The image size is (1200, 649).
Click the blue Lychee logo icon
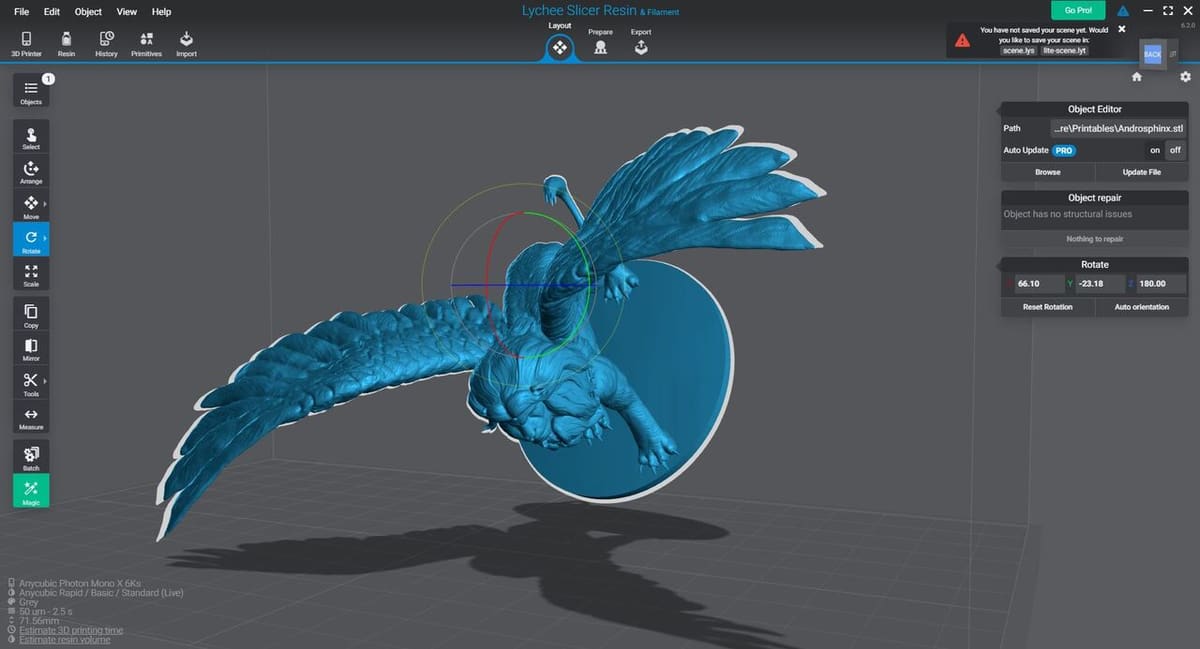click(1123, 10)
